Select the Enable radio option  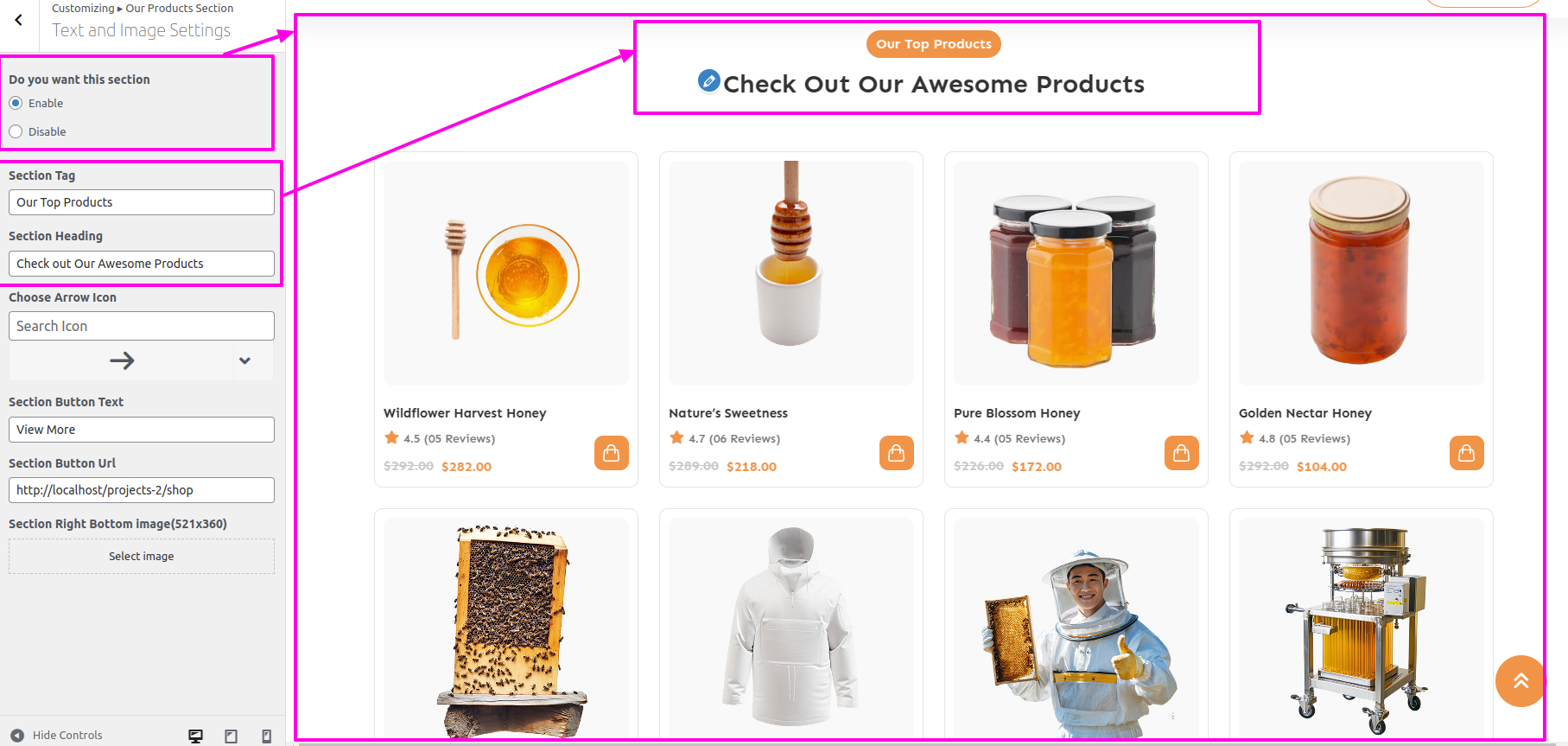[16, 103]
